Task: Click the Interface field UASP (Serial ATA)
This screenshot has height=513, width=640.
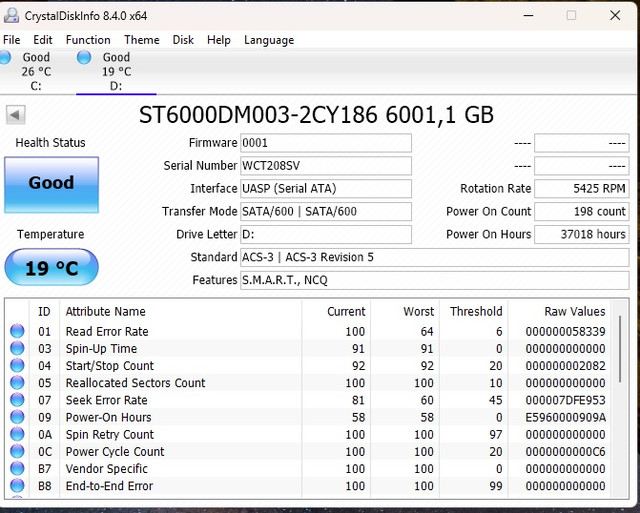Action: pos(326,189)
